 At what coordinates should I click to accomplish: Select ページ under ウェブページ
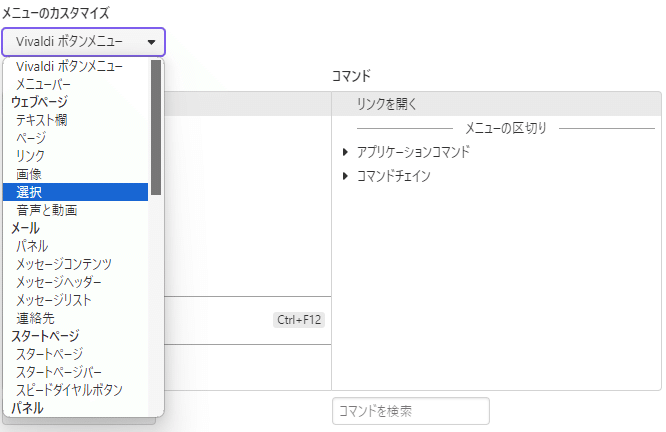point(76,138)
